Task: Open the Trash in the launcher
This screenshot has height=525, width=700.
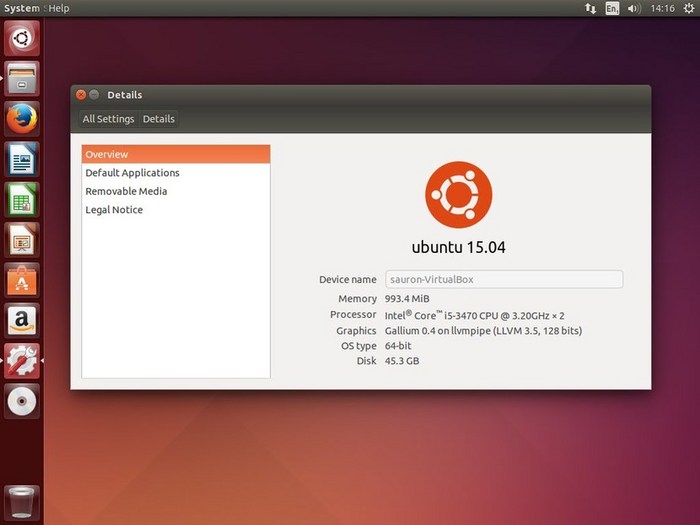Action: [x=21, y=503]
